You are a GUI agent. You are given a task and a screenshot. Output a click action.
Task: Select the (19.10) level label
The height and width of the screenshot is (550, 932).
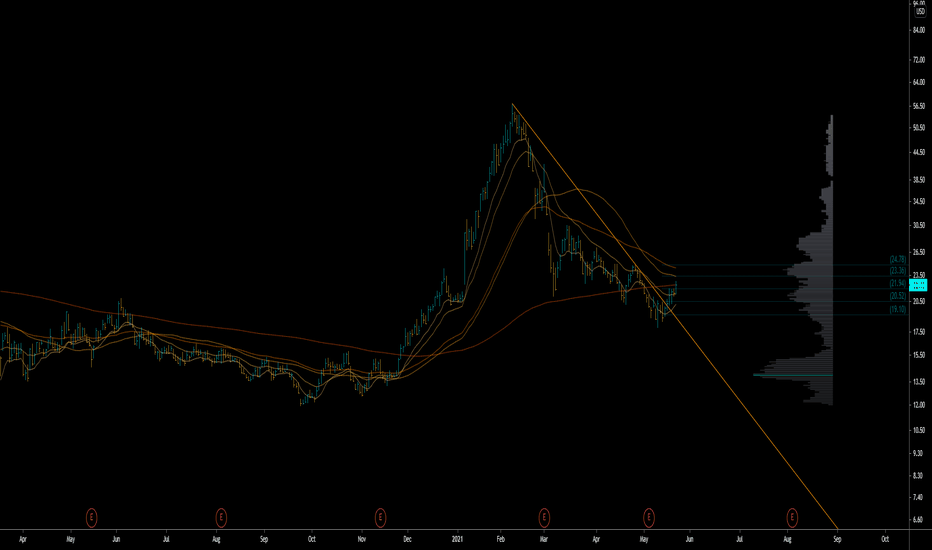click(x=898, y=310)
